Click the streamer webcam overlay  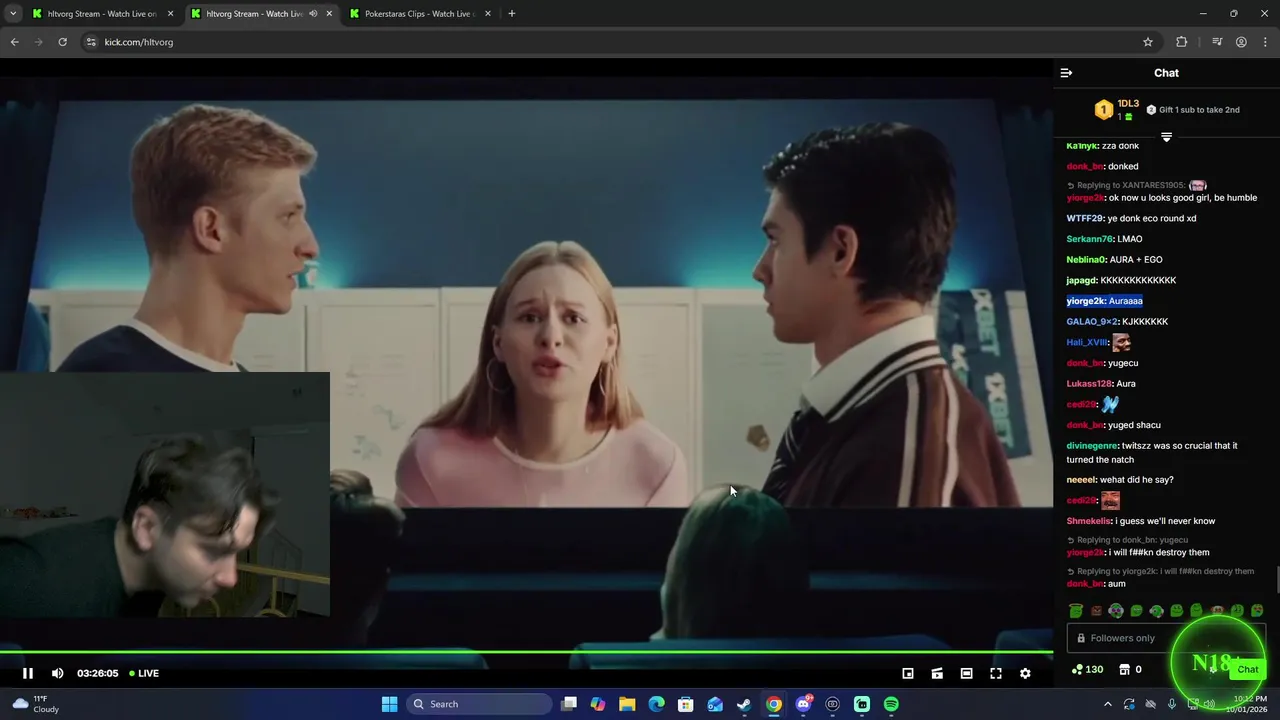pyautogui.click(x=165, y=494)
